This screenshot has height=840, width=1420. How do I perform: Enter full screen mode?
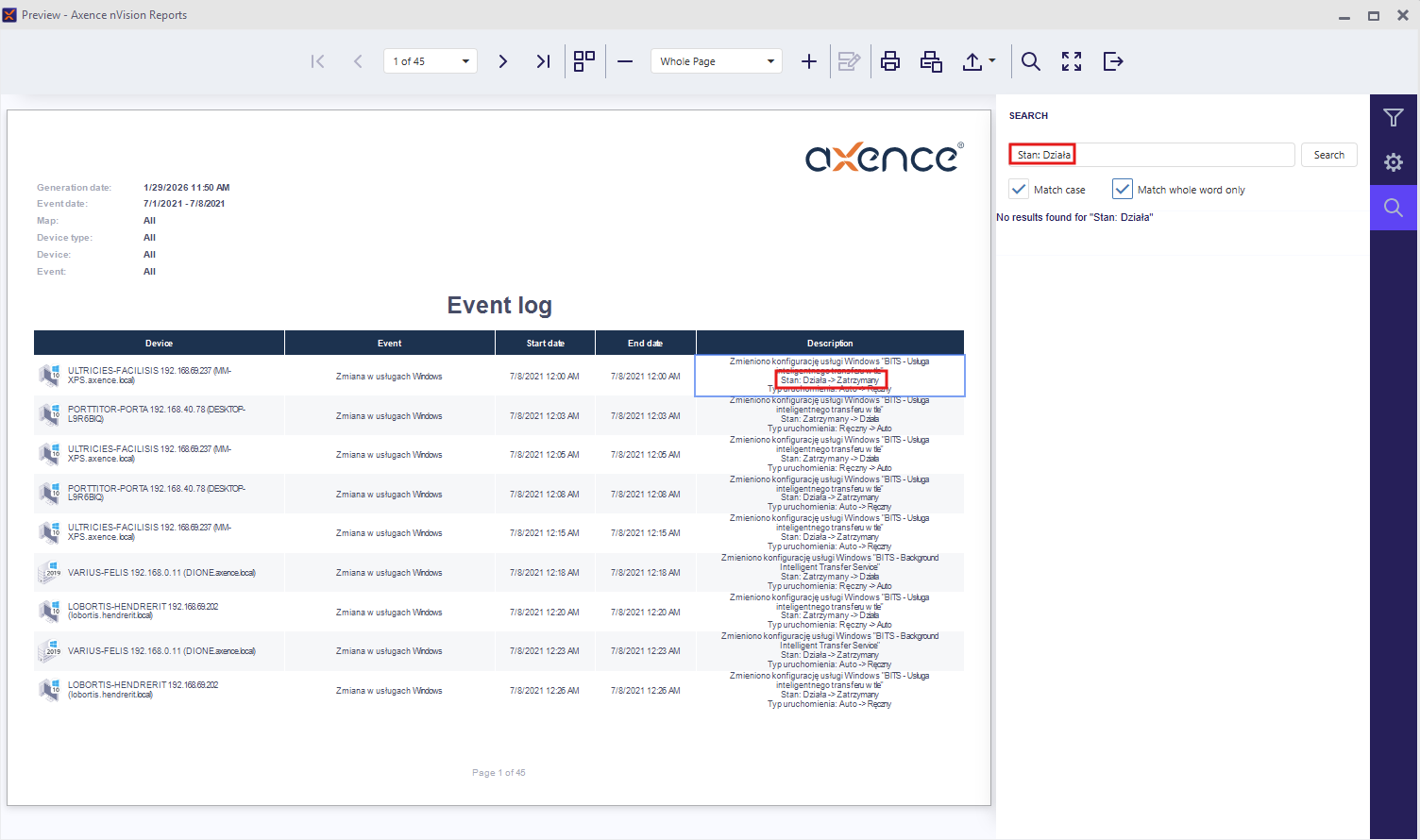click(x=1072, y=61)
